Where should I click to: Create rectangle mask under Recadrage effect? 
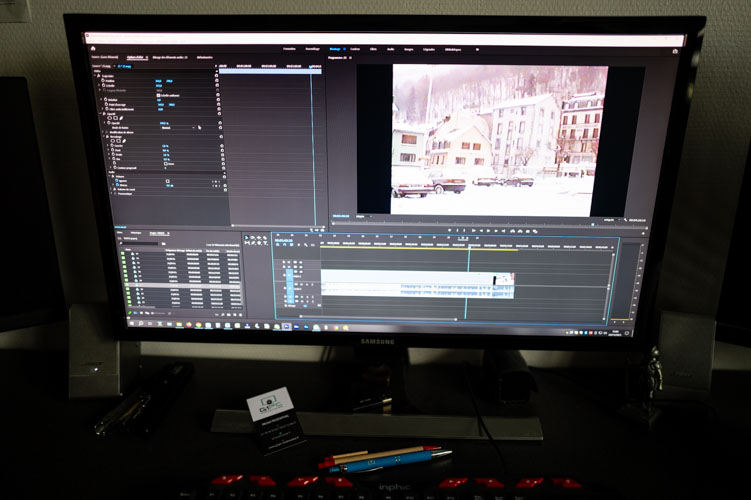[x=118, y=141]
